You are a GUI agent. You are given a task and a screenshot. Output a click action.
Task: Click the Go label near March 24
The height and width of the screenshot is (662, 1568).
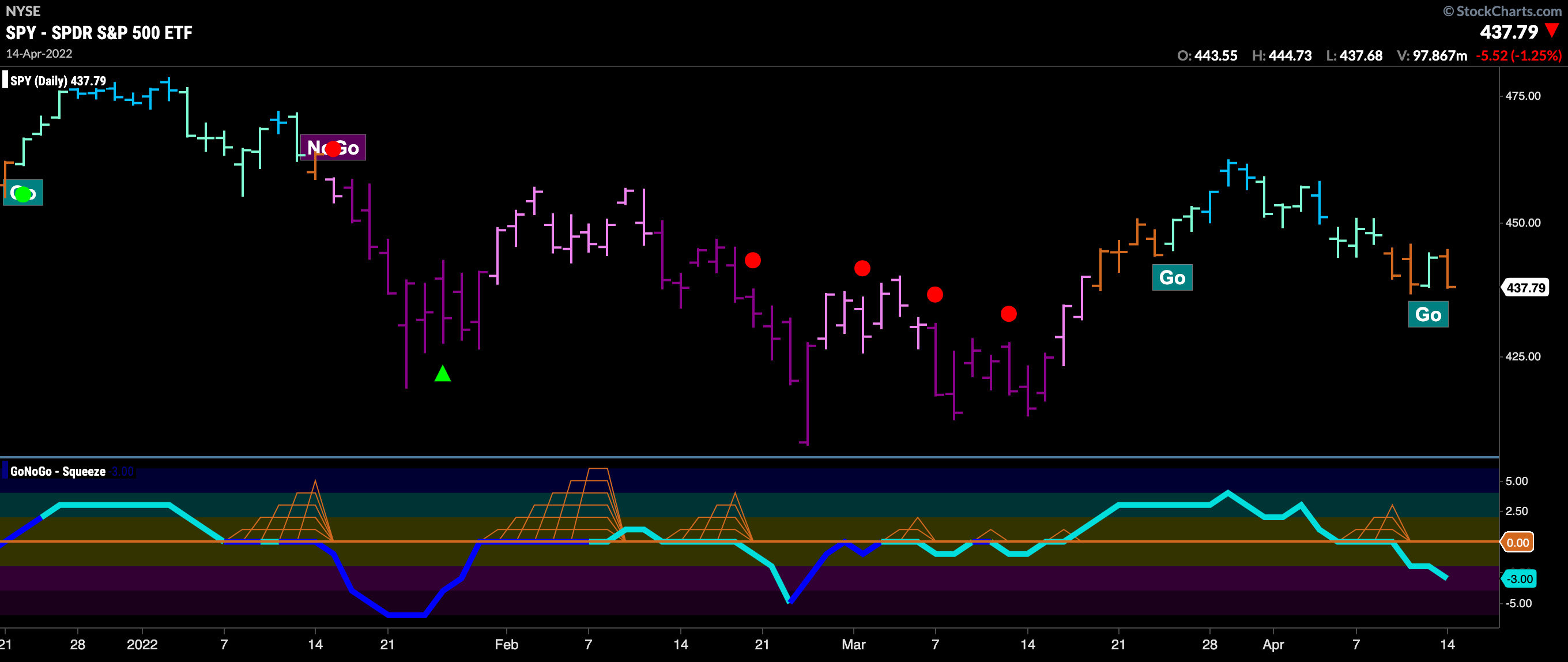click(1173, 278)
